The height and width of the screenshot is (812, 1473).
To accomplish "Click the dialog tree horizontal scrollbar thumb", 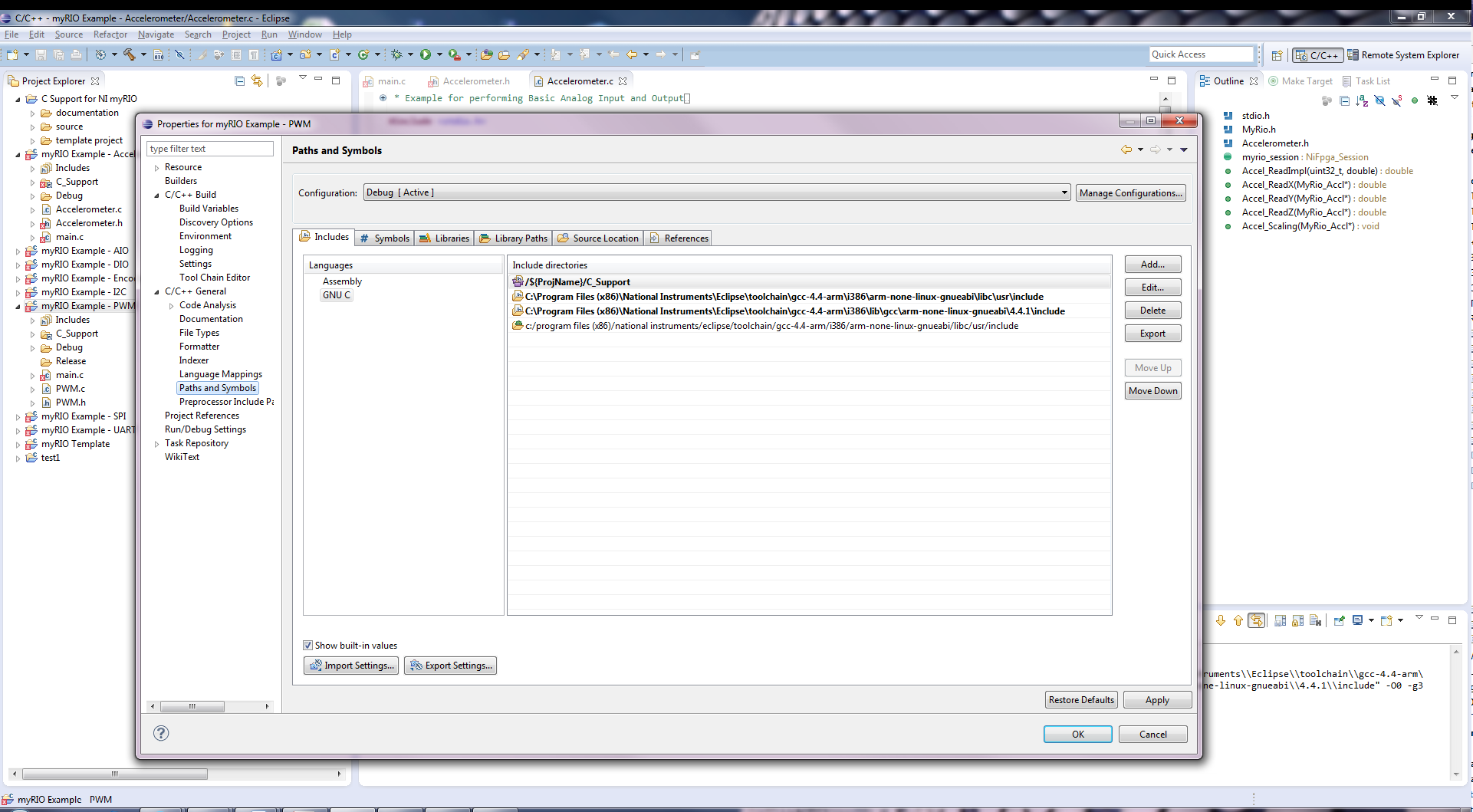I will click(192, 706).
